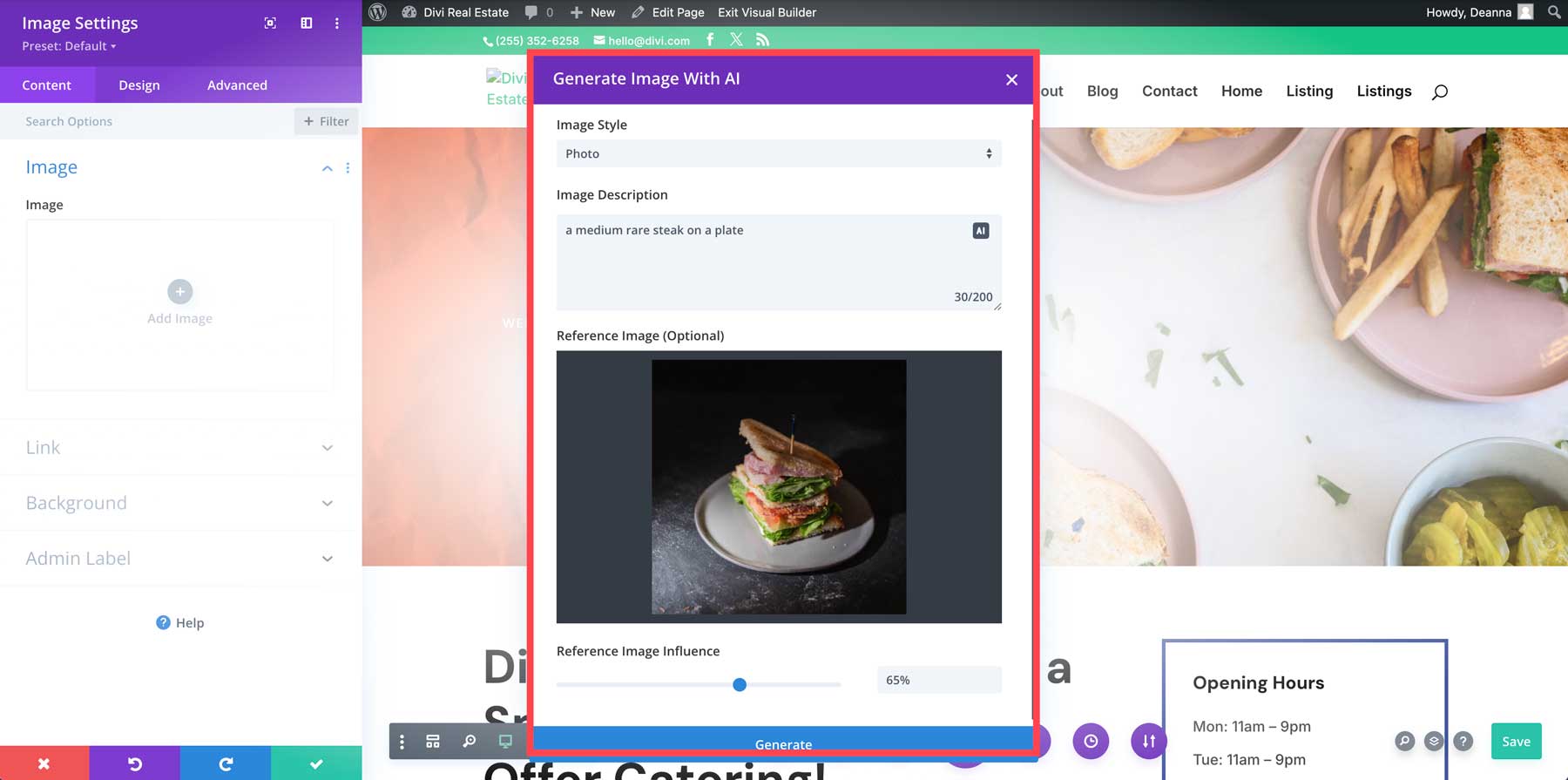Click the RSS feed icon in top bar
1568x780 pixels.
point(762,39)
